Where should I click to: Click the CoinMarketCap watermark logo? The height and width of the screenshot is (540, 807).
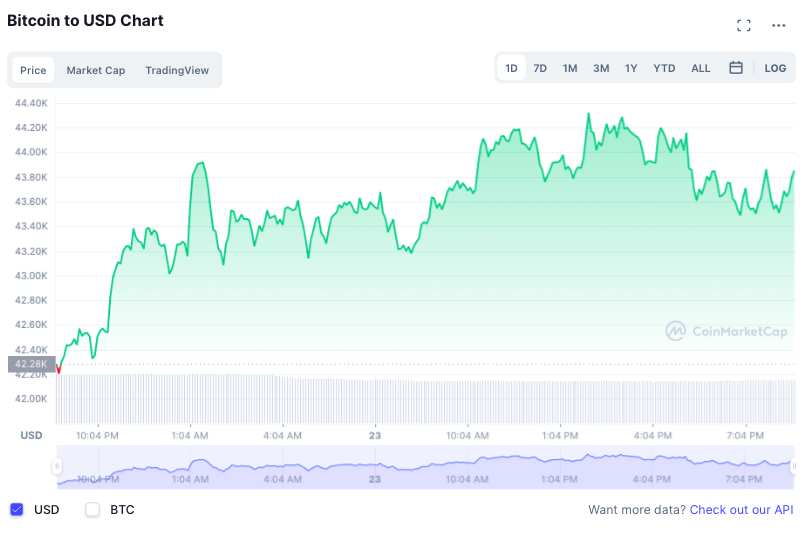[x=727, y=331]
